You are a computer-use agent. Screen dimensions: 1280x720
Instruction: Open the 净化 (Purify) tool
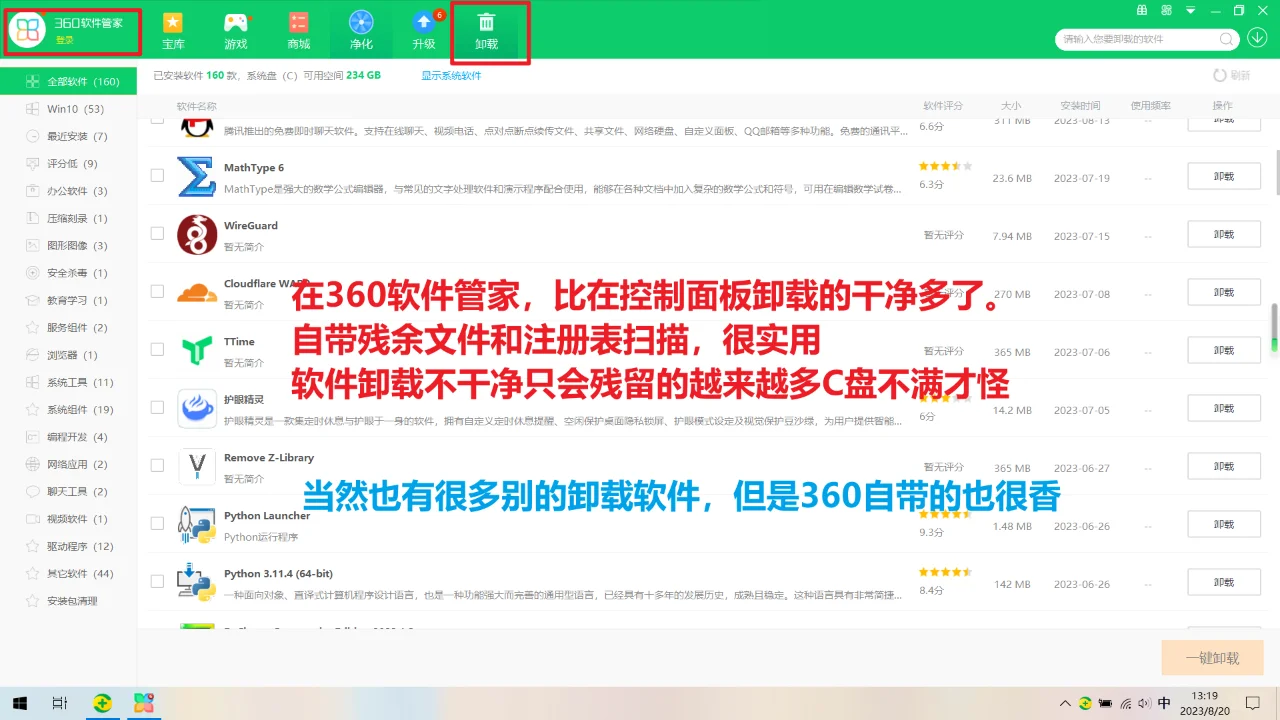(361, 30)
